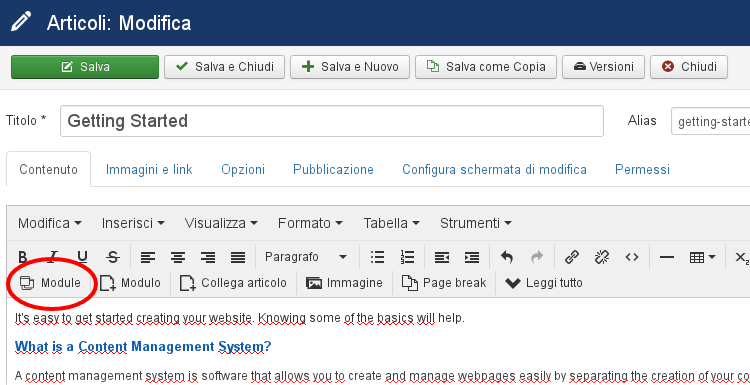Click the Modulo editor button

[x=130, y=283]
